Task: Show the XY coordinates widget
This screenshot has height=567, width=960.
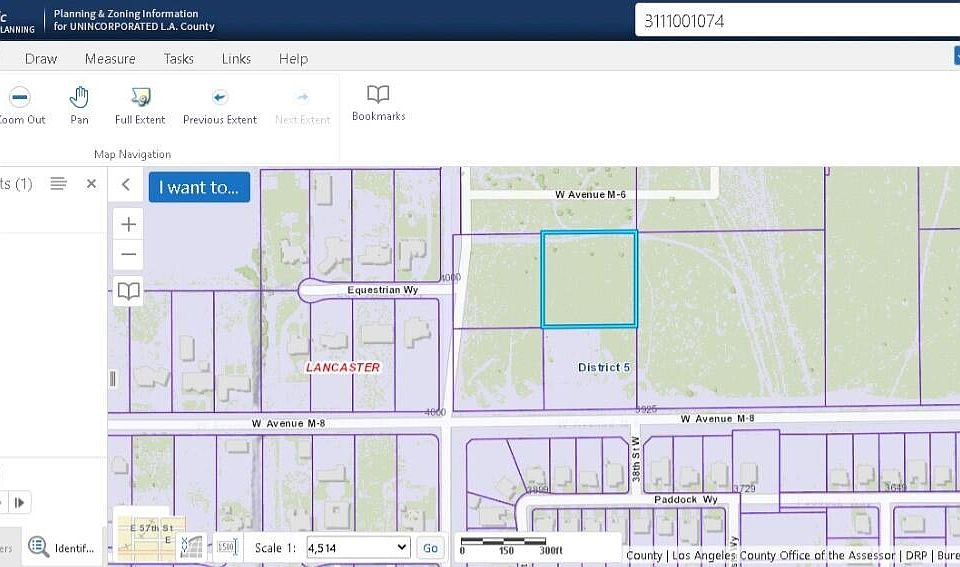Action: pos(191,546)
